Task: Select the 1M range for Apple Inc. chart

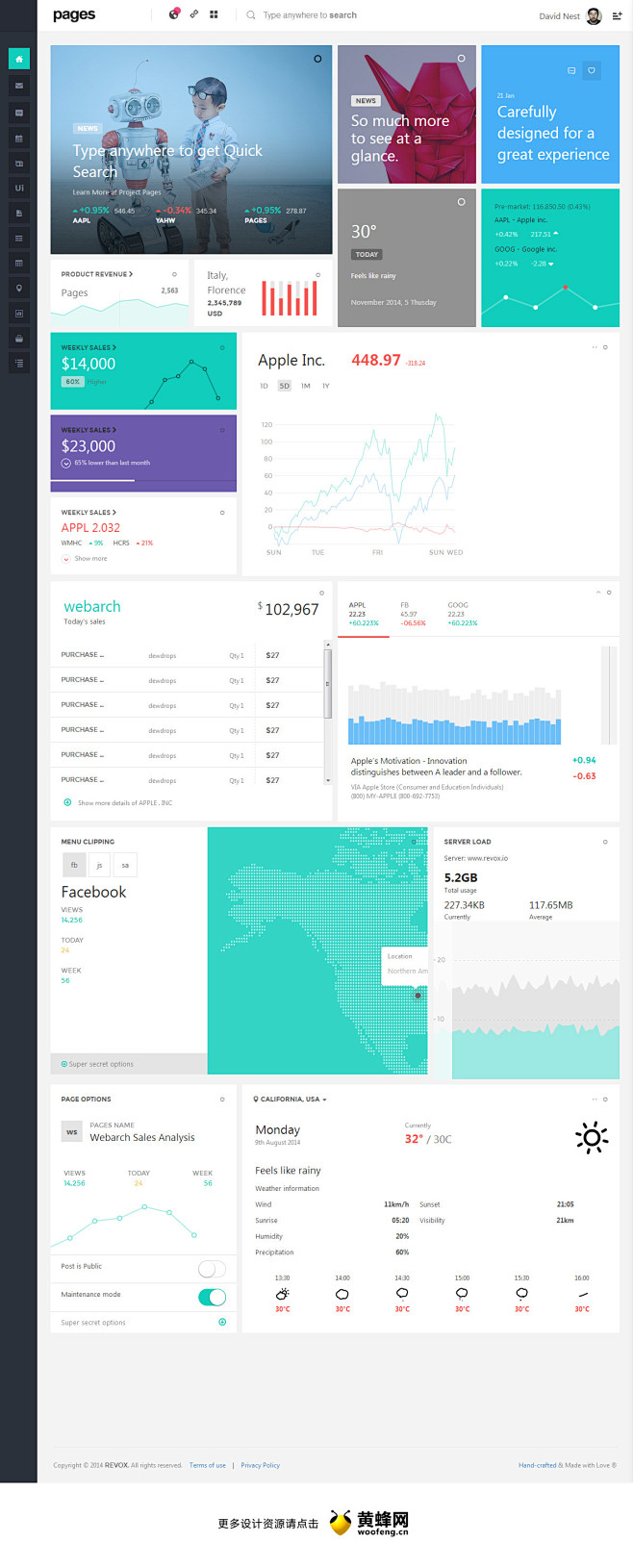Action: click(x=305, y=386)
